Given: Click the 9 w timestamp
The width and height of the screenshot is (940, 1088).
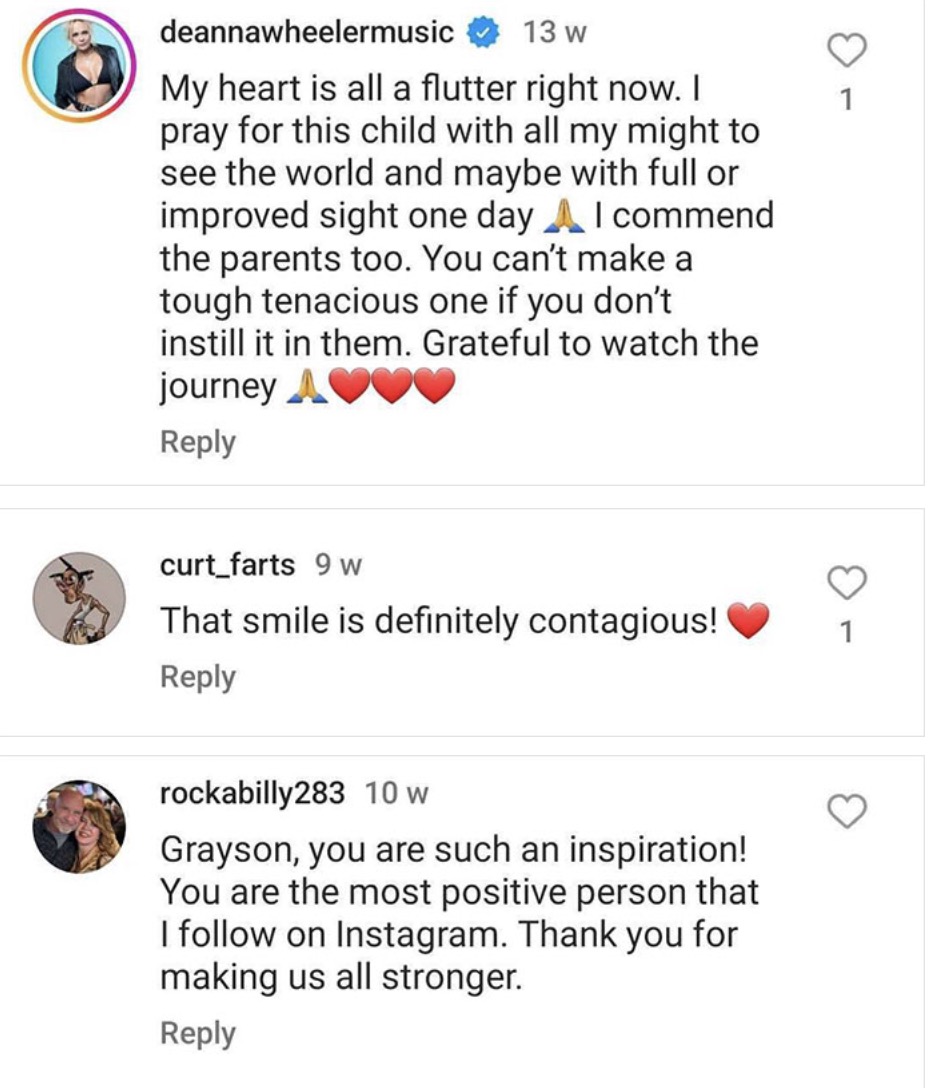Looking at the screenshot, I should [x=338, y=565].
